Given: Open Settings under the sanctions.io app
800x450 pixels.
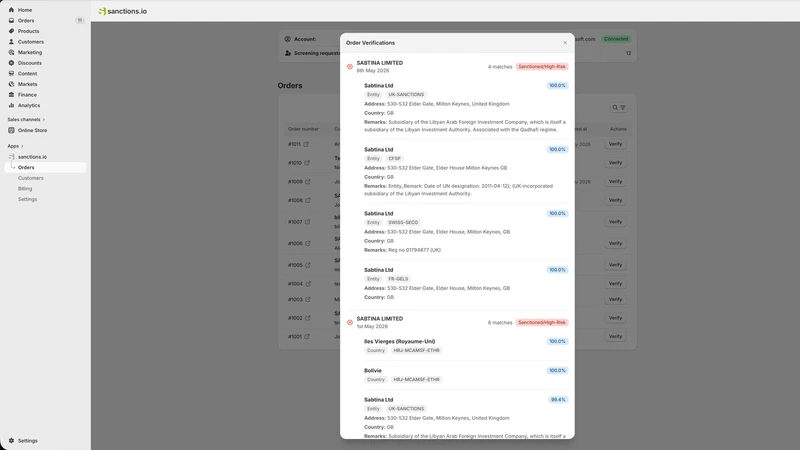Looking at the screenshot, I should coord(28,199).
